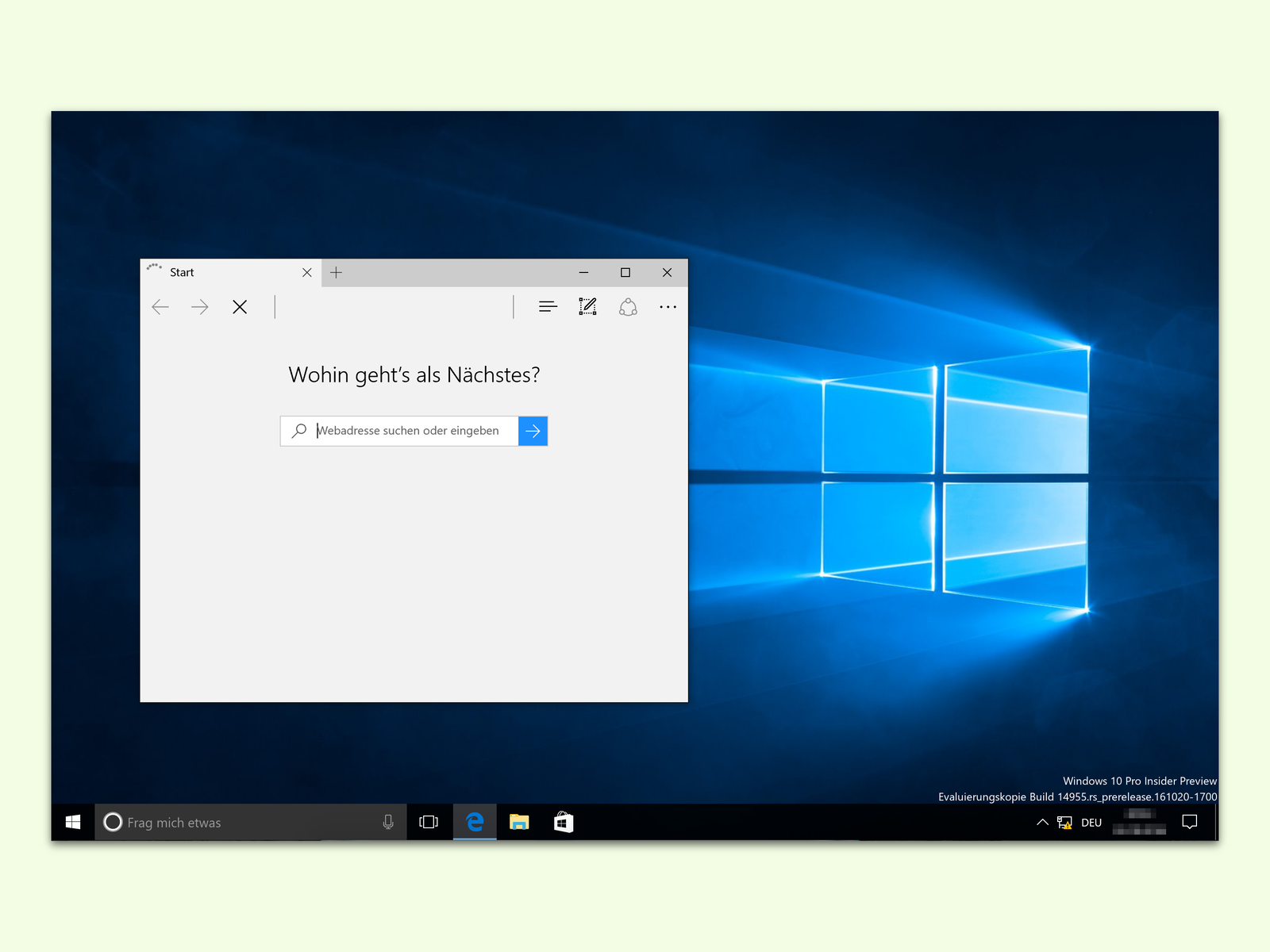Click the address bar in Edge toolbar
The width and height of the screenshot is (1270, 952).
394,307
